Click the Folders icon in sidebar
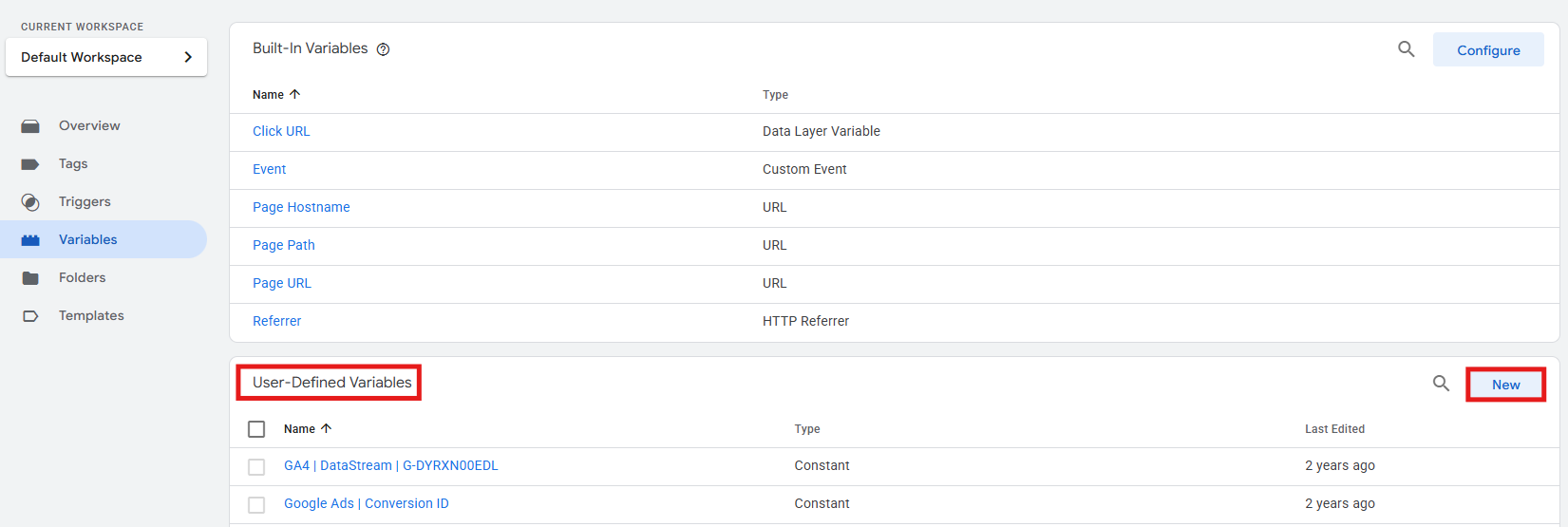This screenshot has width=1568, height=527. coord(30,278)
